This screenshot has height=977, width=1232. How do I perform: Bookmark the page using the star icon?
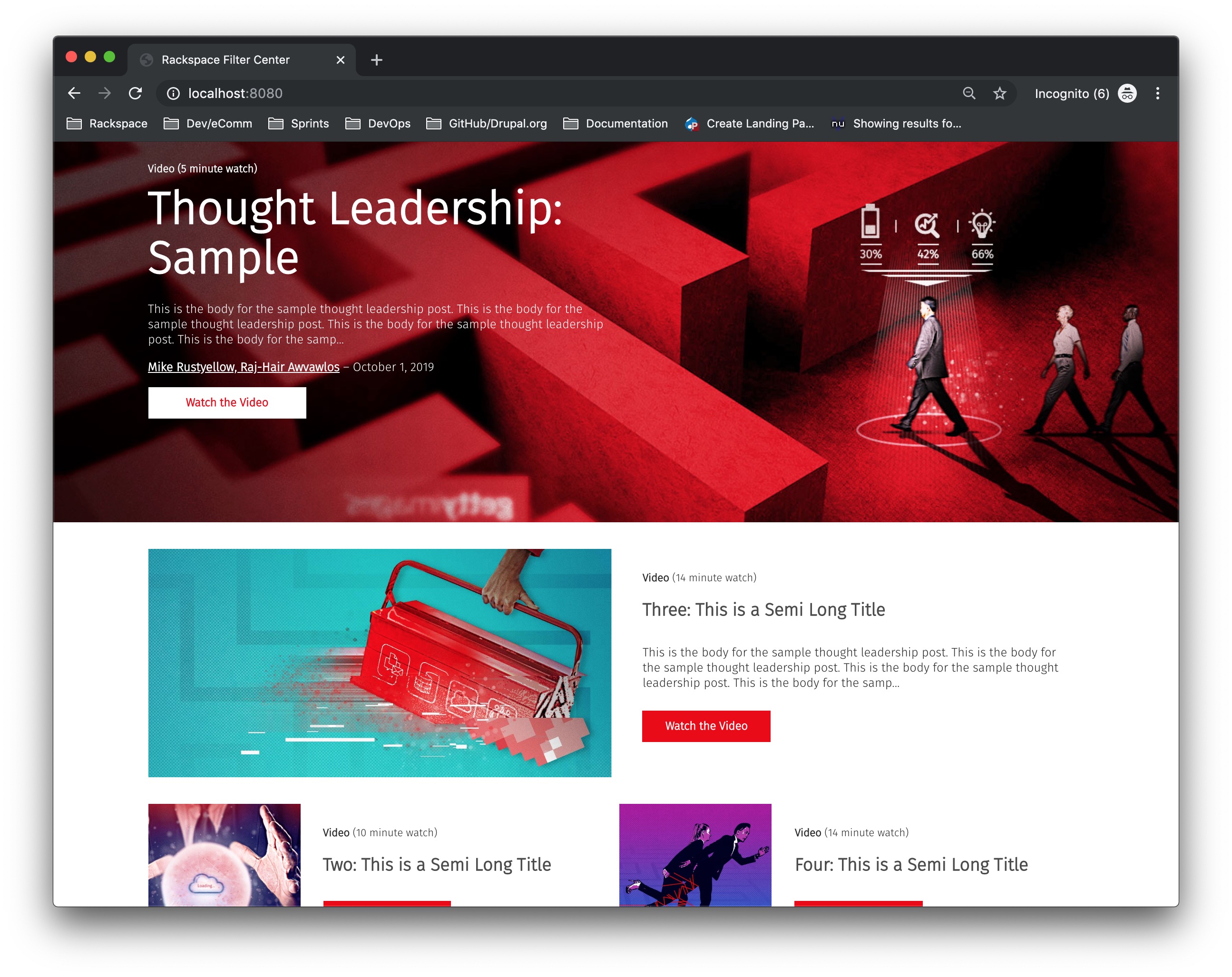[x=1000, y=93]
